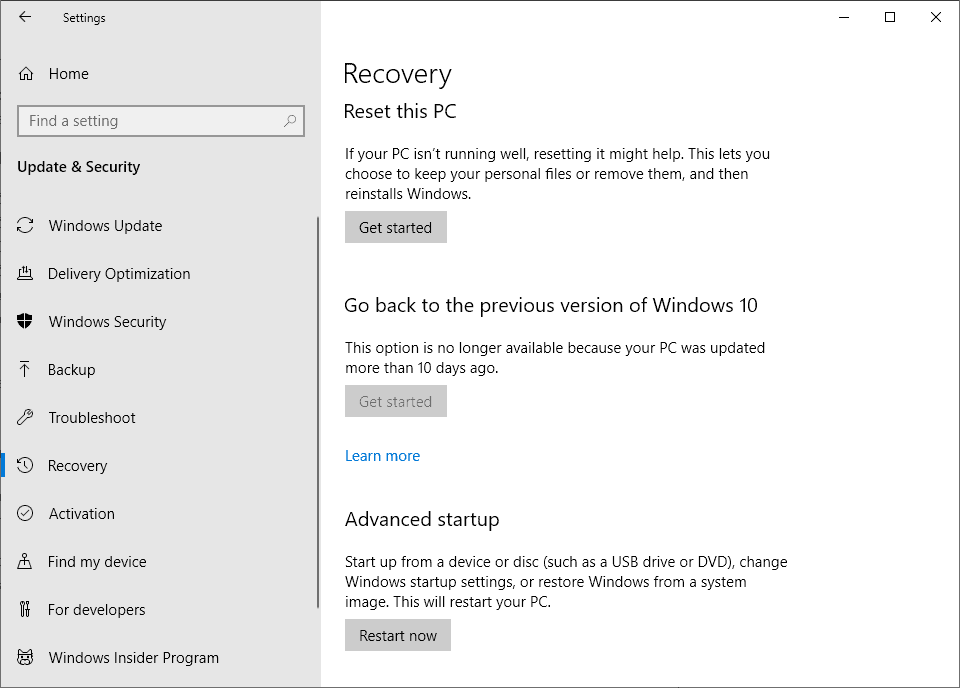Click the Activation checkmark circle icon
The height and width of the screenshot is (688, 960).
[x=26, y=514]
